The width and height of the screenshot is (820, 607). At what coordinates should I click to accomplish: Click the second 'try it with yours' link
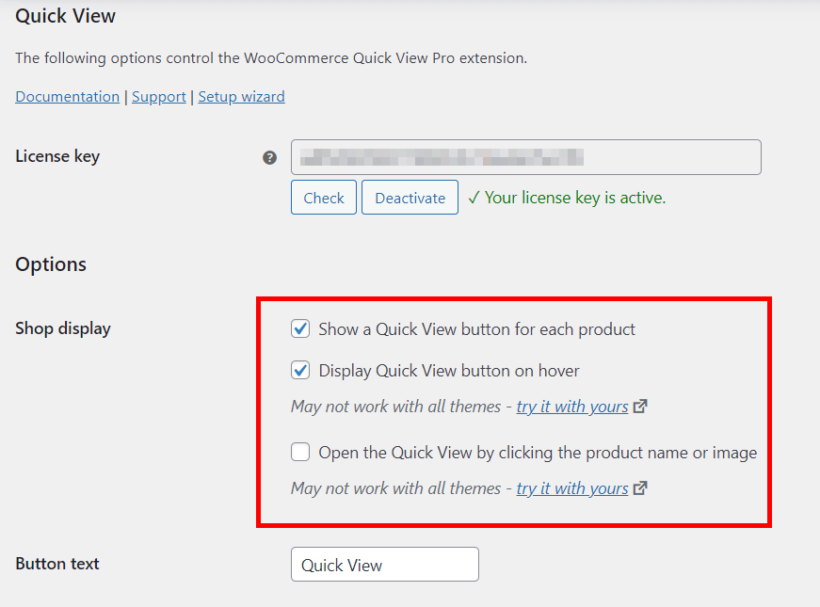pyautogui.click(x=572, y=488)
